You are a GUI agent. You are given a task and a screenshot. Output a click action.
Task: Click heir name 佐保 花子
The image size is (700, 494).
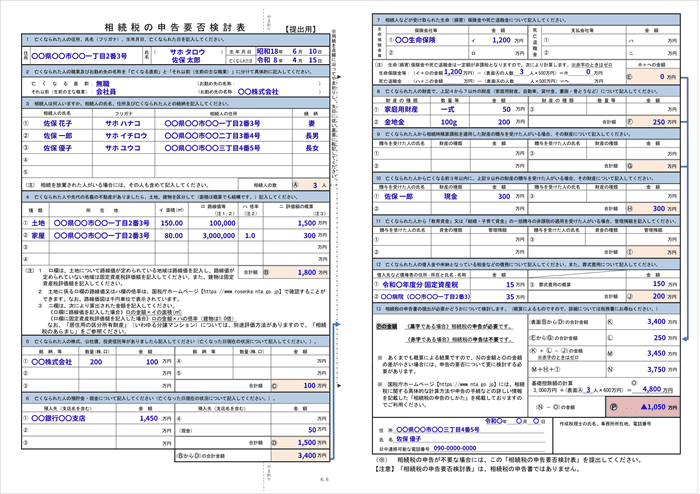58,123
